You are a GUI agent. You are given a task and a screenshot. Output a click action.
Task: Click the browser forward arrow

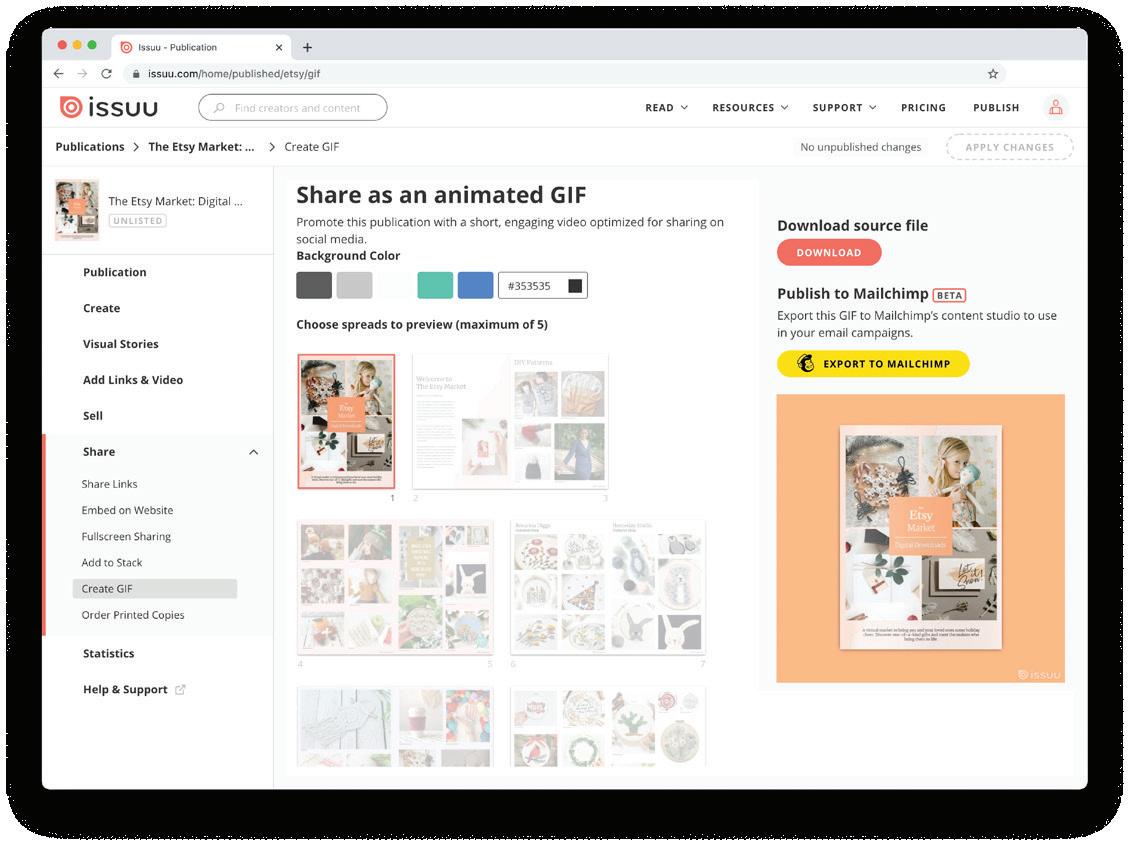(x=82, y=73)
